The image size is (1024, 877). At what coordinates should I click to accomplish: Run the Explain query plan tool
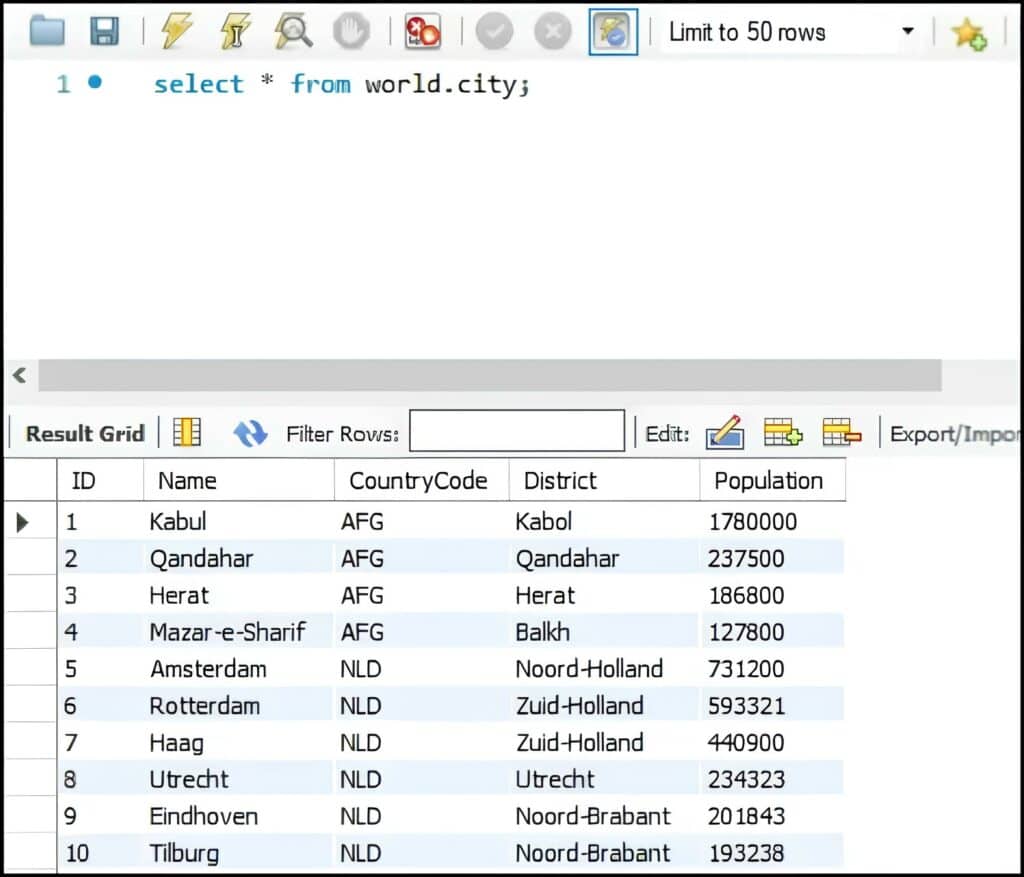pyautogui.click(x=291, y=31)
